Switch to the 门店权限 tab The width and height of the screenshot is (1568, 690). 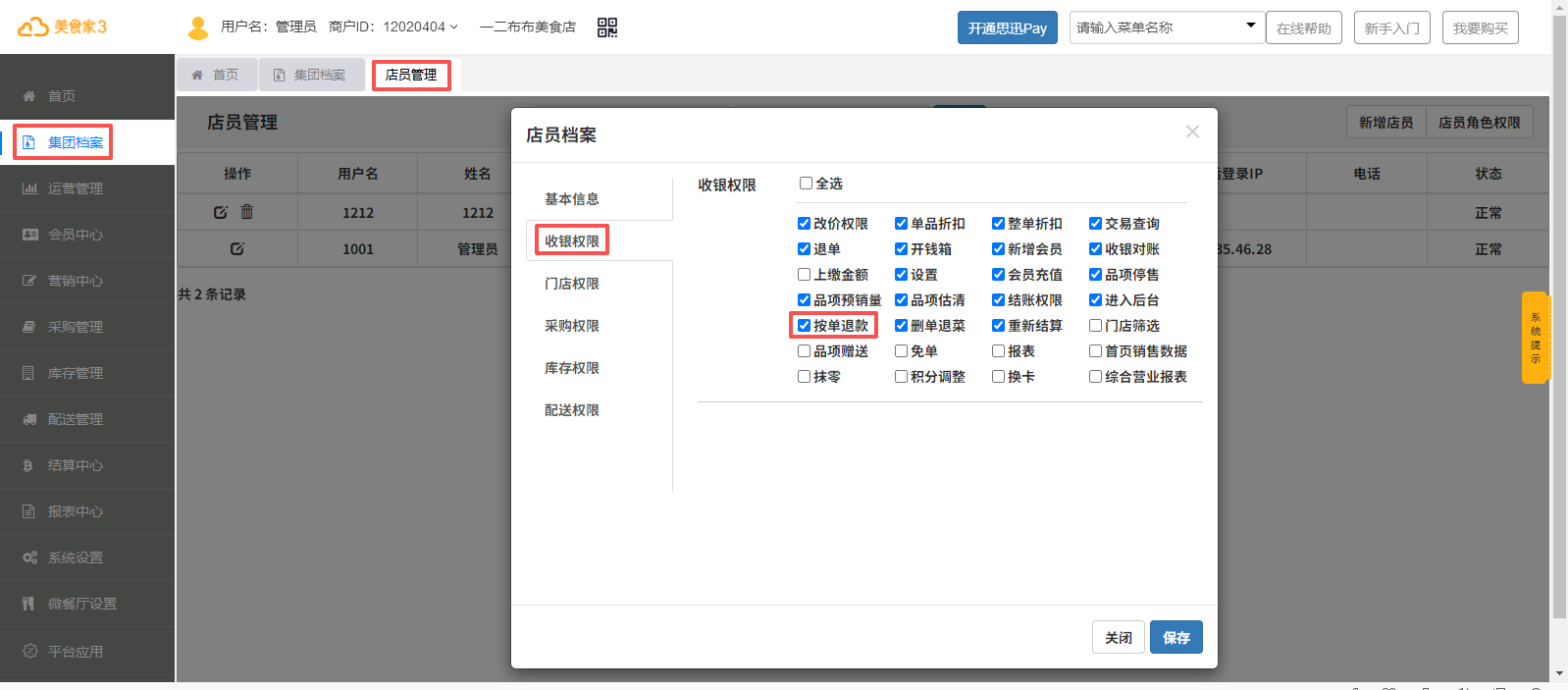click(572, 284)
